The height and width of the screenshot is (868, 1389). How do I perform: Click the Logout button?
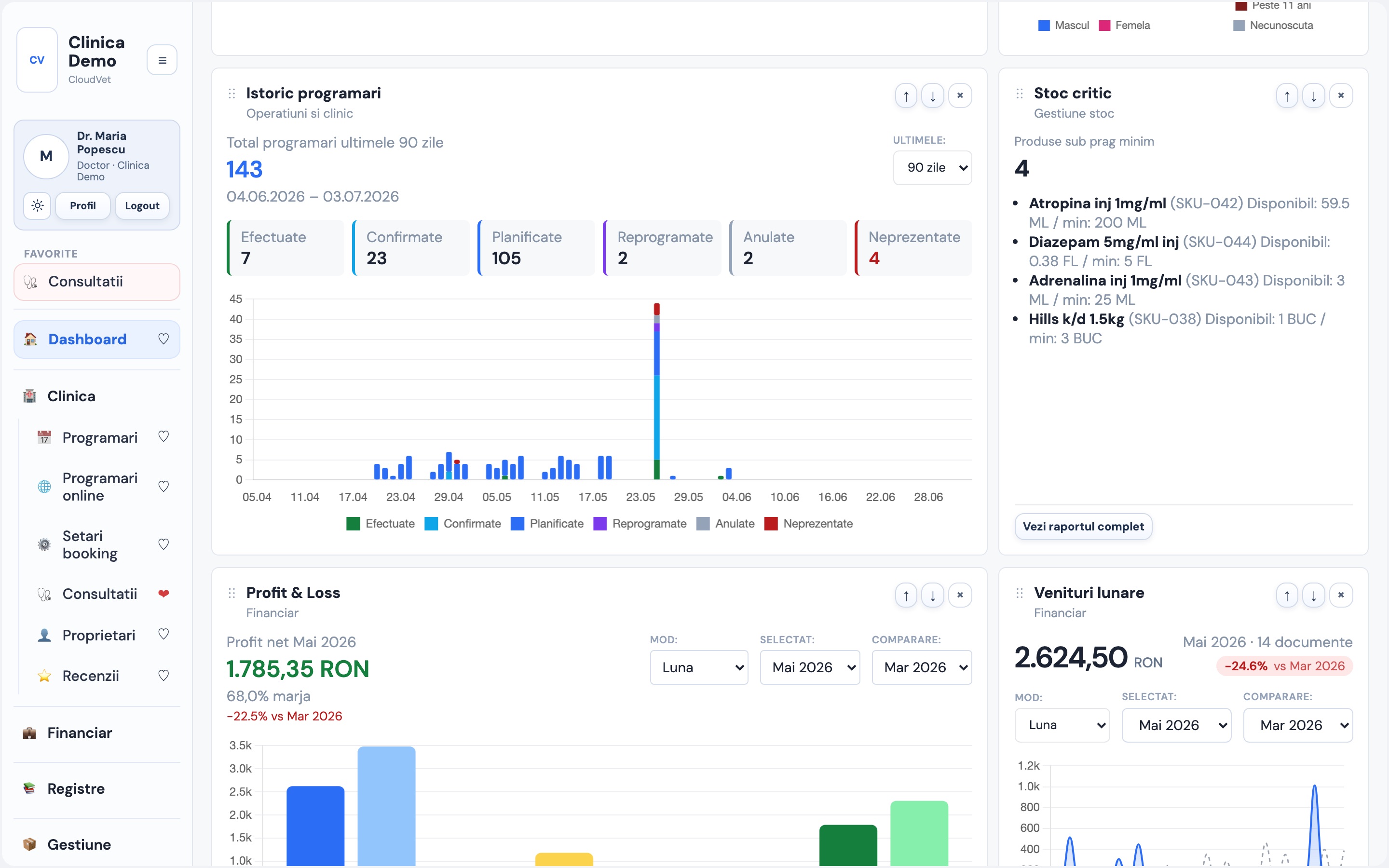[142, 205]
